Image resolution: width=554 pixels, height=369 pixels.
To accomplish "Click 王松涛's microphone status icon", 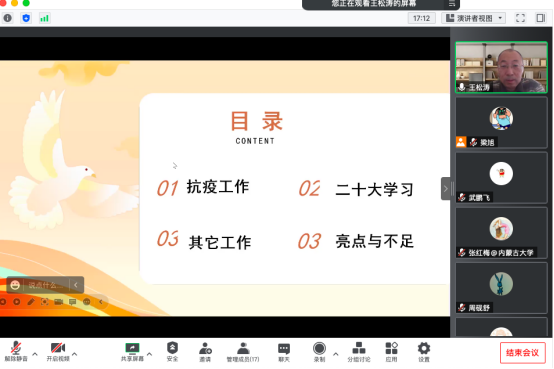I will pyautogui.click(x=462, y=87).
